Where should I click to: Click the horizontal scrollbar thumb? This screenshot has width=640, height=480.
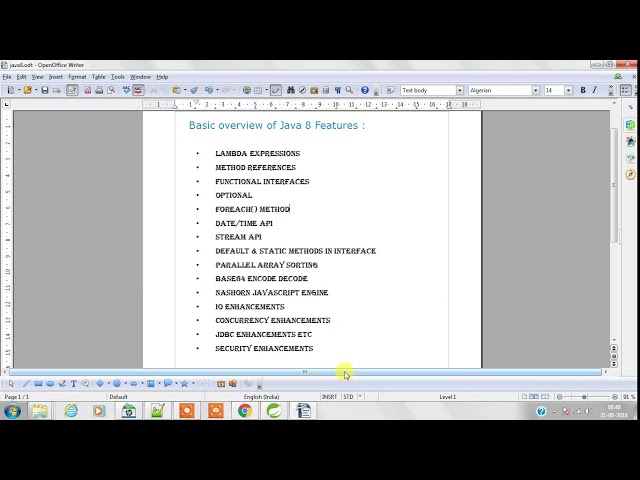point(305,372)
